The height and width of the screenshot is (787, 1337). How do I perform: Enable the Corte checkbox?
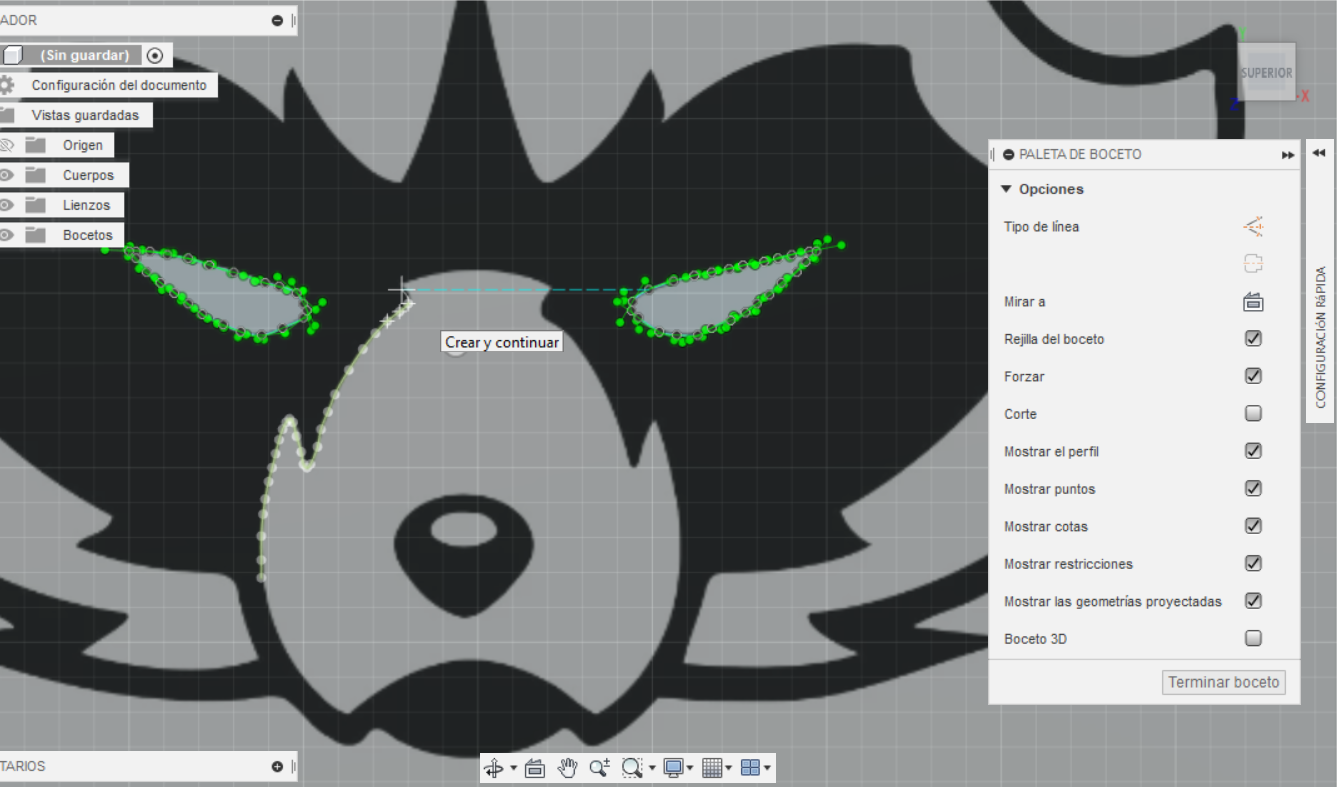(x=1253, y=414)
